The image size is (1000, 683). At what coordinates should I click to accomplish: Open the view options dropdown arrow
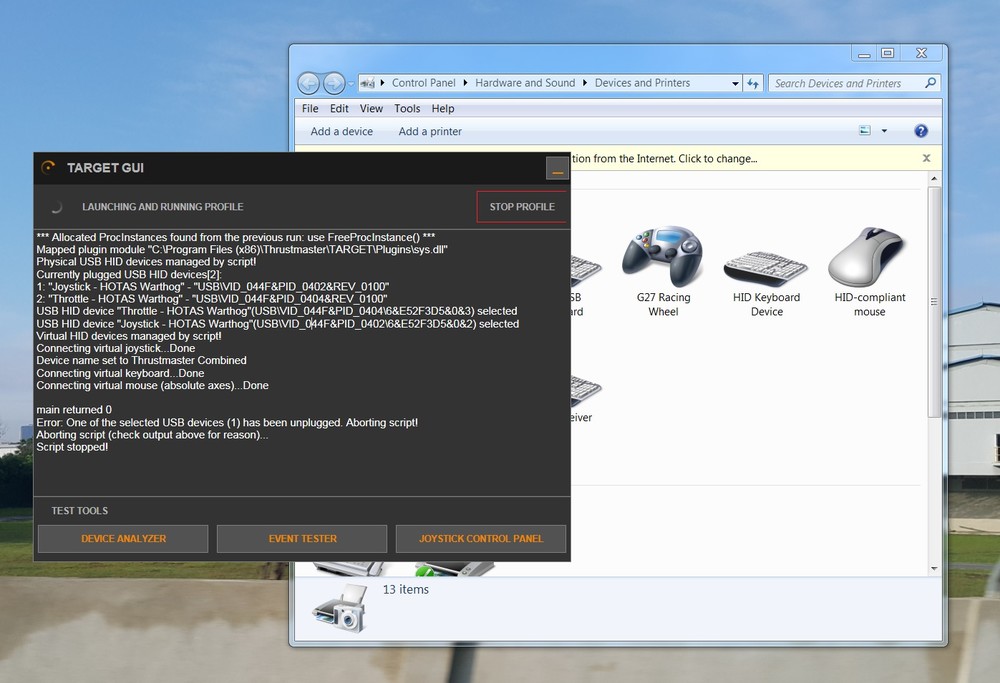click(884, 131)
